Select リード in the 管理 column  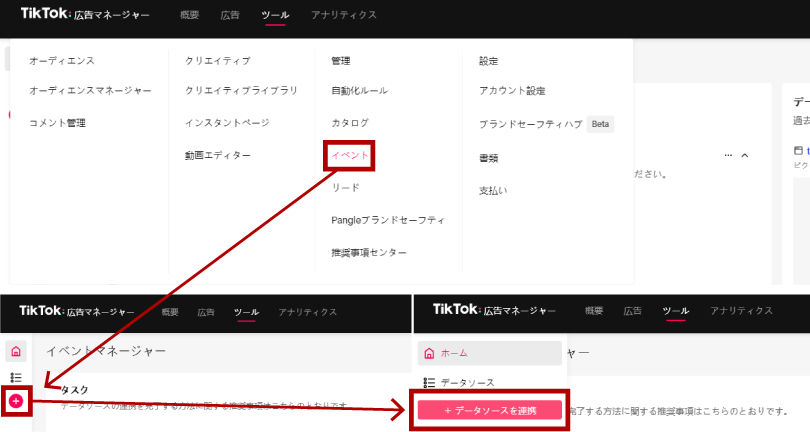tap(345, 188)
